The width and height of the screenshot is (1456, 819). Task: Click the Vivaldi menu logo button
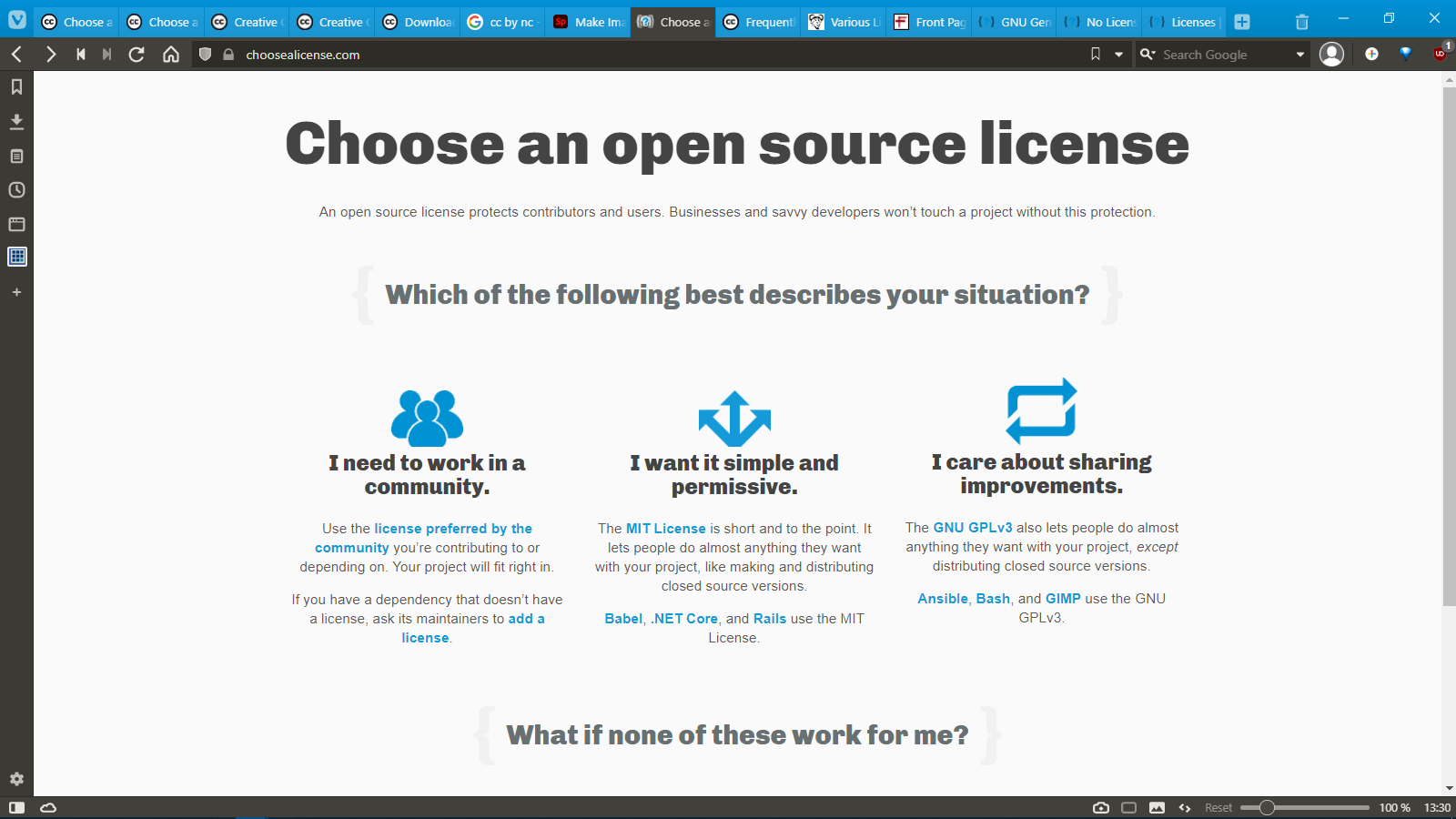pos(16,20)
